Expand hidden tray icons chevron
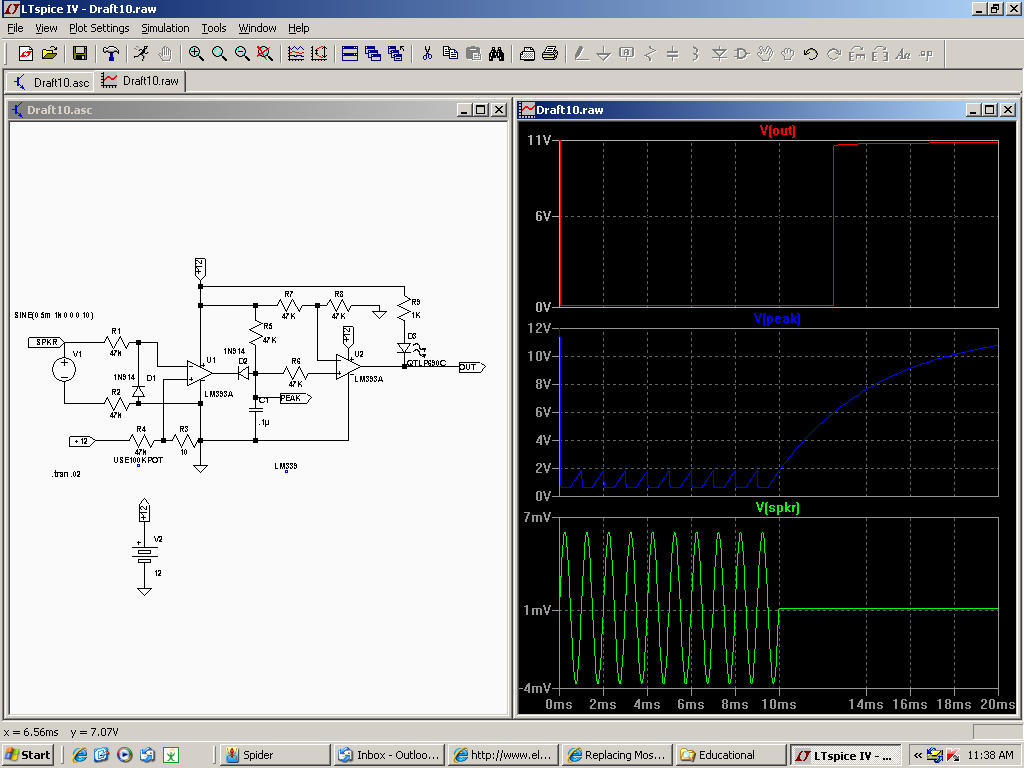Viewport: 1024px width, 768px height. coord(918,755)
